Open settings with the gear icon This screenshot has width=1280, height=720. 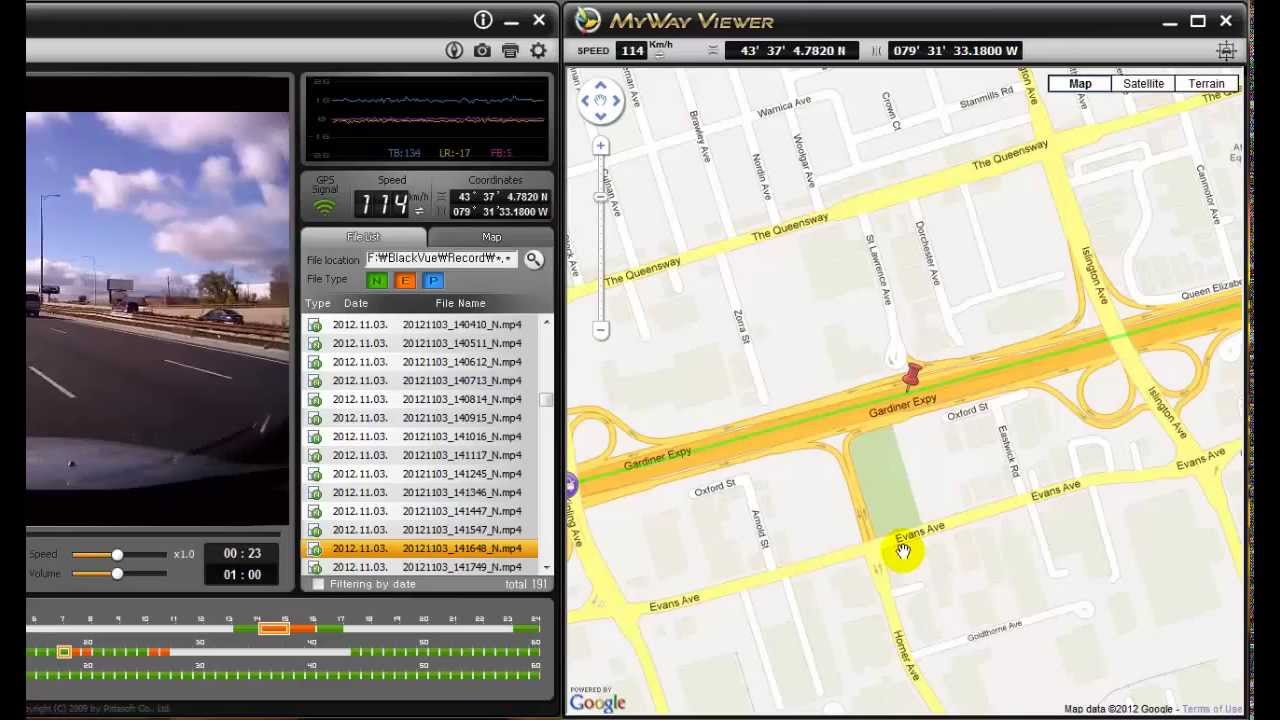click(539, 50)
